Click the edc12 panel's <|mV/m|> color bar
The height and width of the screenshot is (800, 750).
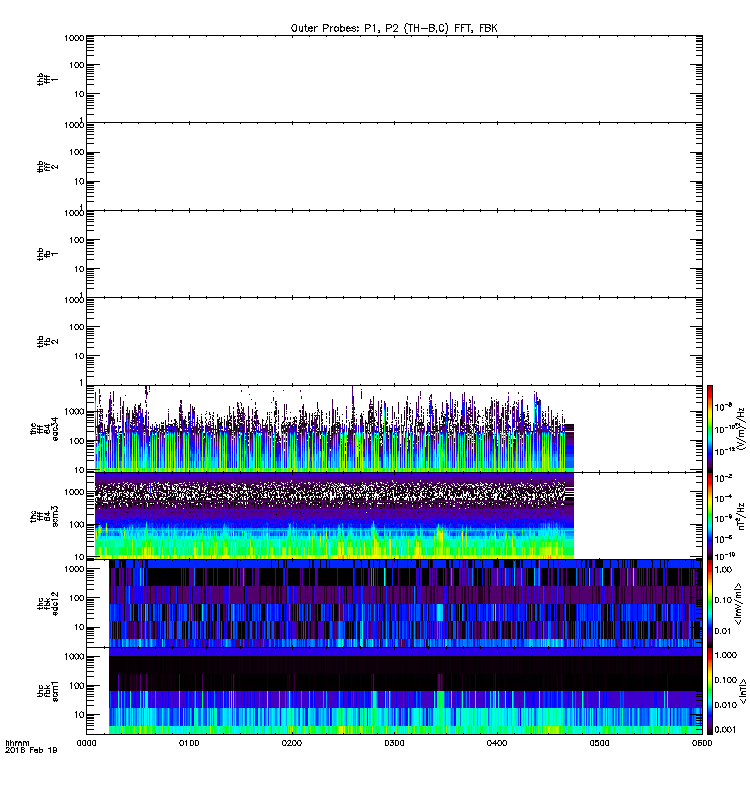[x=710, y=604]
